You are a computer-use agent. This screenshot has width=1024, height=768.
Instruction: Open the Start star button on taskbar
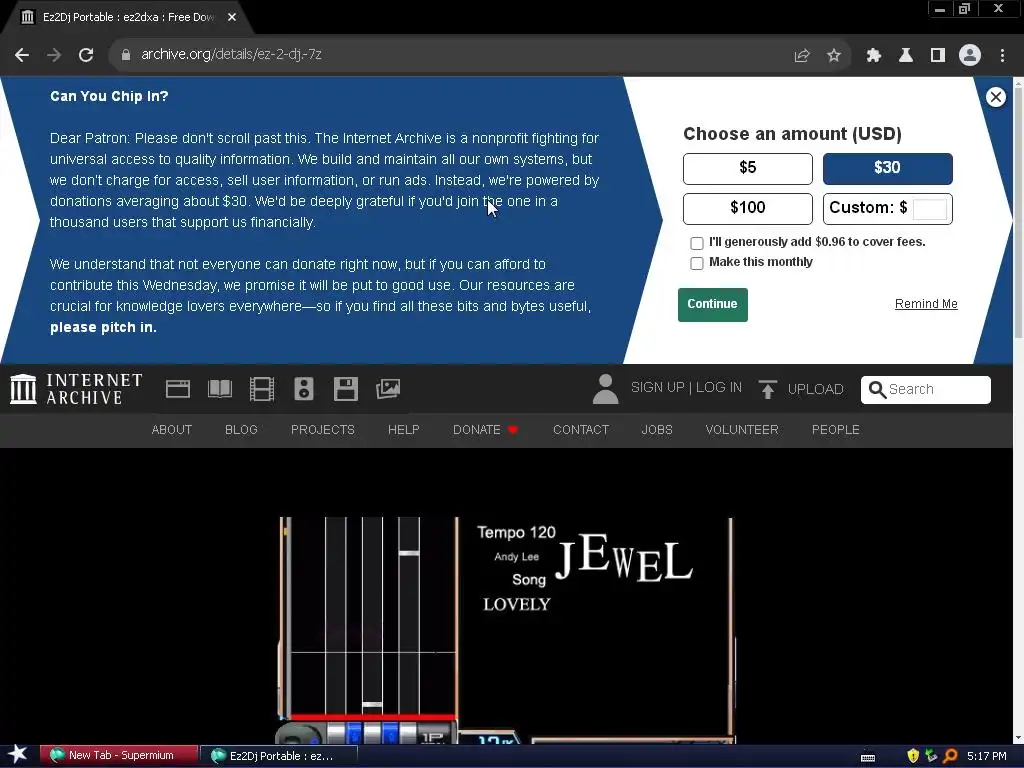tap(18, 756)
